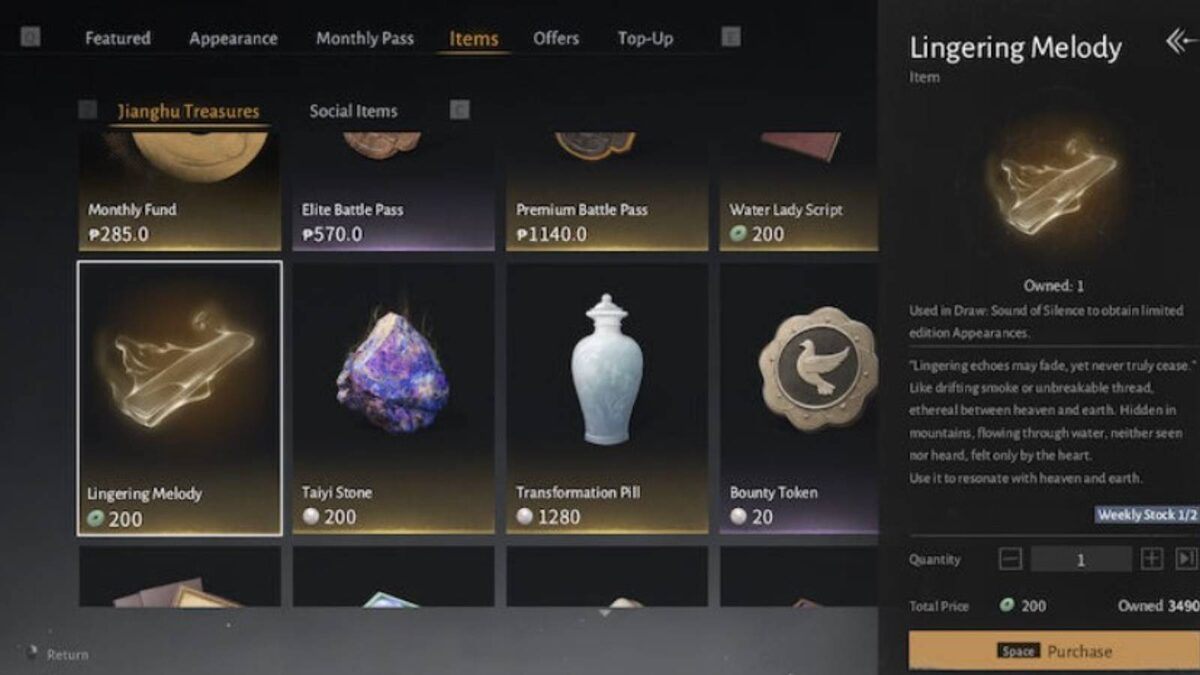
Task: Open the Appearance tab
Action: tap(233, 39)
